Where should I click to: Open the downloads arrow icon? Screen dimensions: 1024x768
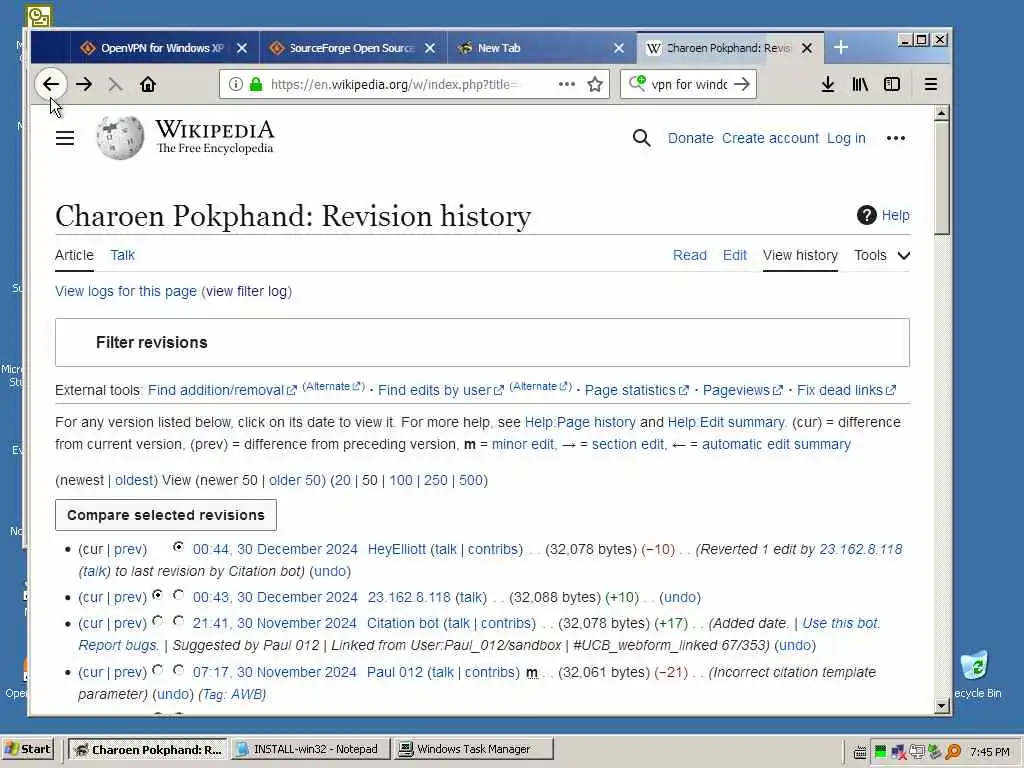[x=827, y=84]
